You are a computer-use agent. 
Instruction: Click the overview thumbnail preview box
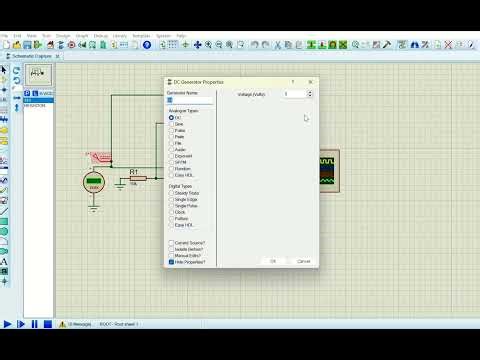point(39,75)
